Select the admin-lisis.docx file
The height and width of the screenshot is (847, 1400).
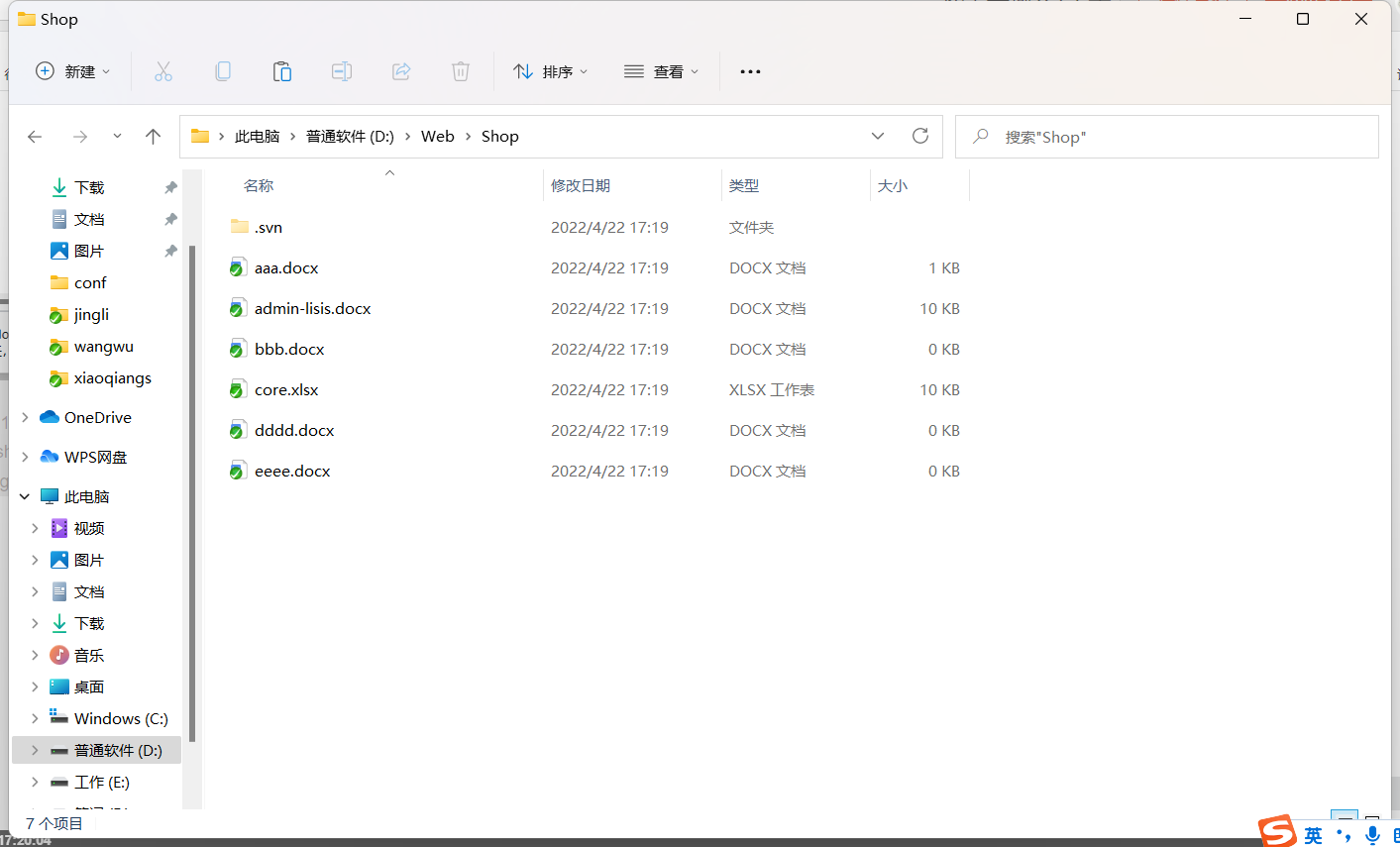tap(312, 308)
